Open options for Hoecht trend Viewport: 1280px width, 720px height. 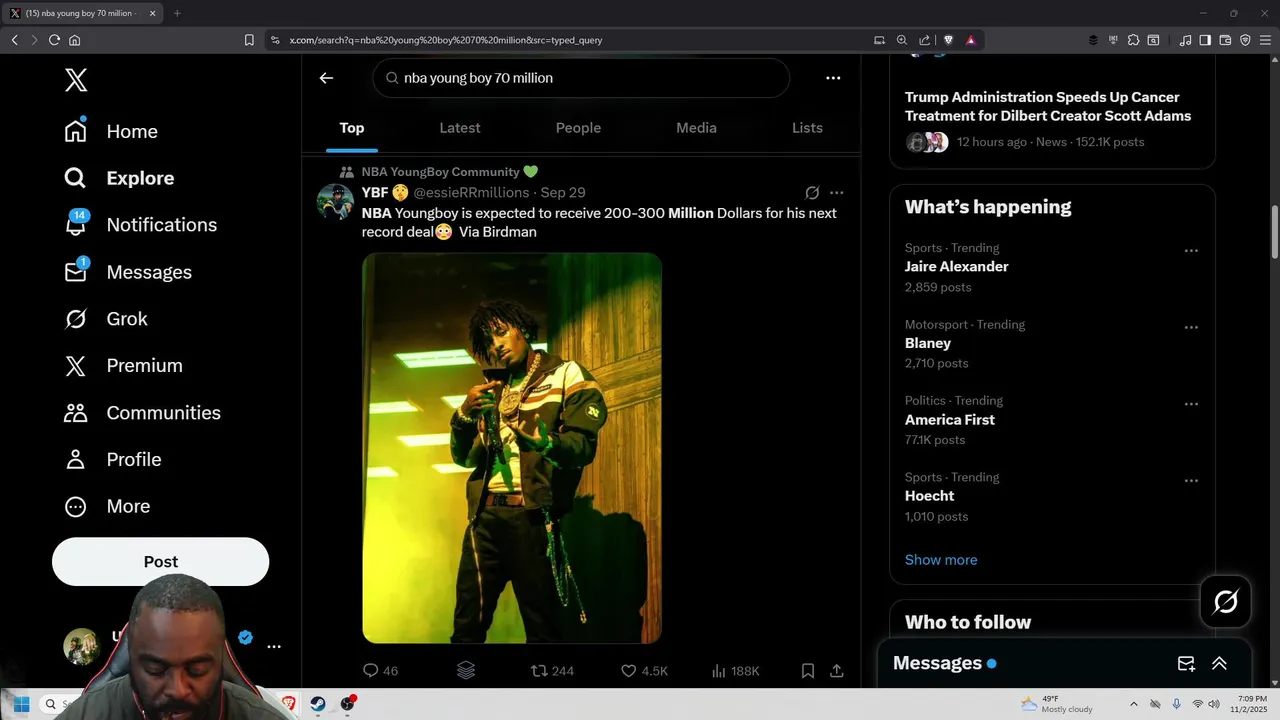pos(1191,481)
